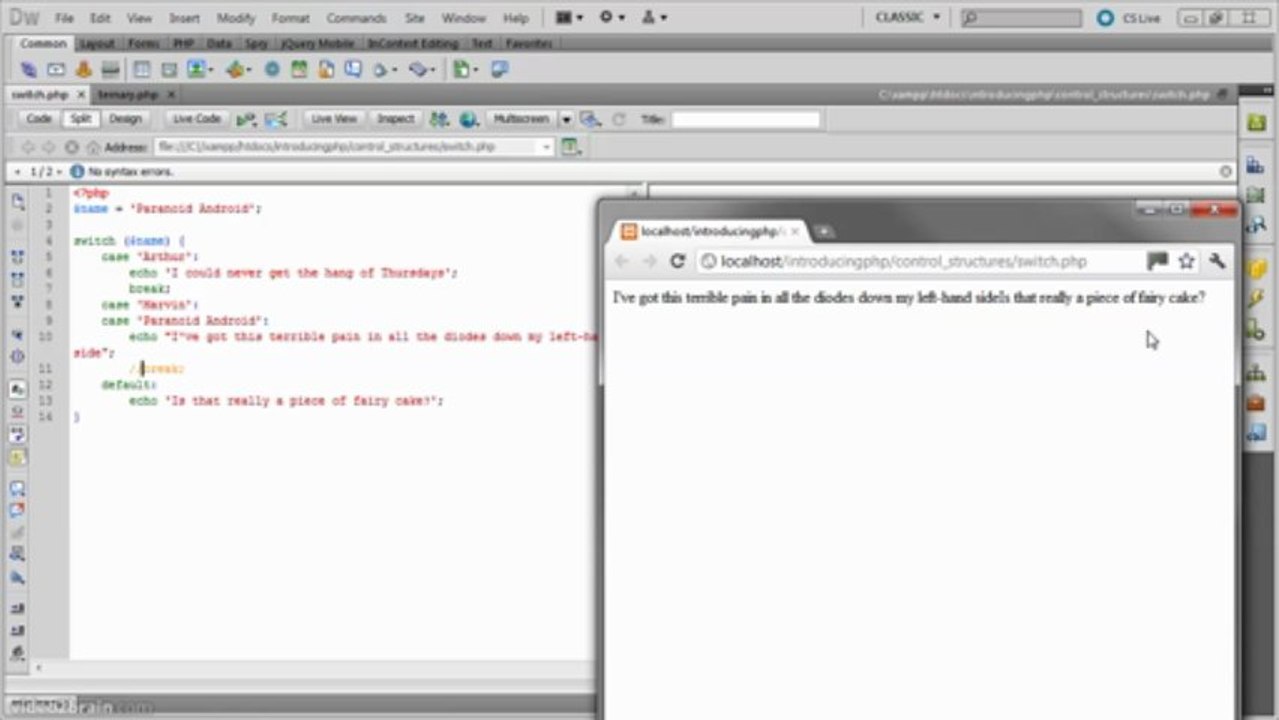Switch to Code view

click(x=39, y=119)
